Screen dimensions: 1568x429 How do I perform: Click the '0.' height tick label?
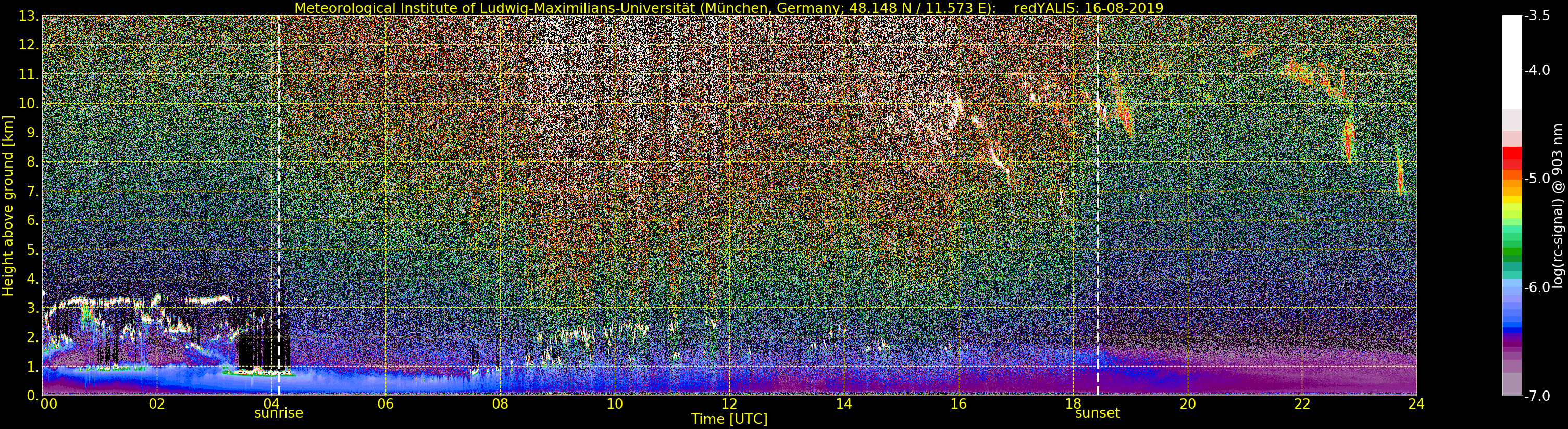(32, 396)
